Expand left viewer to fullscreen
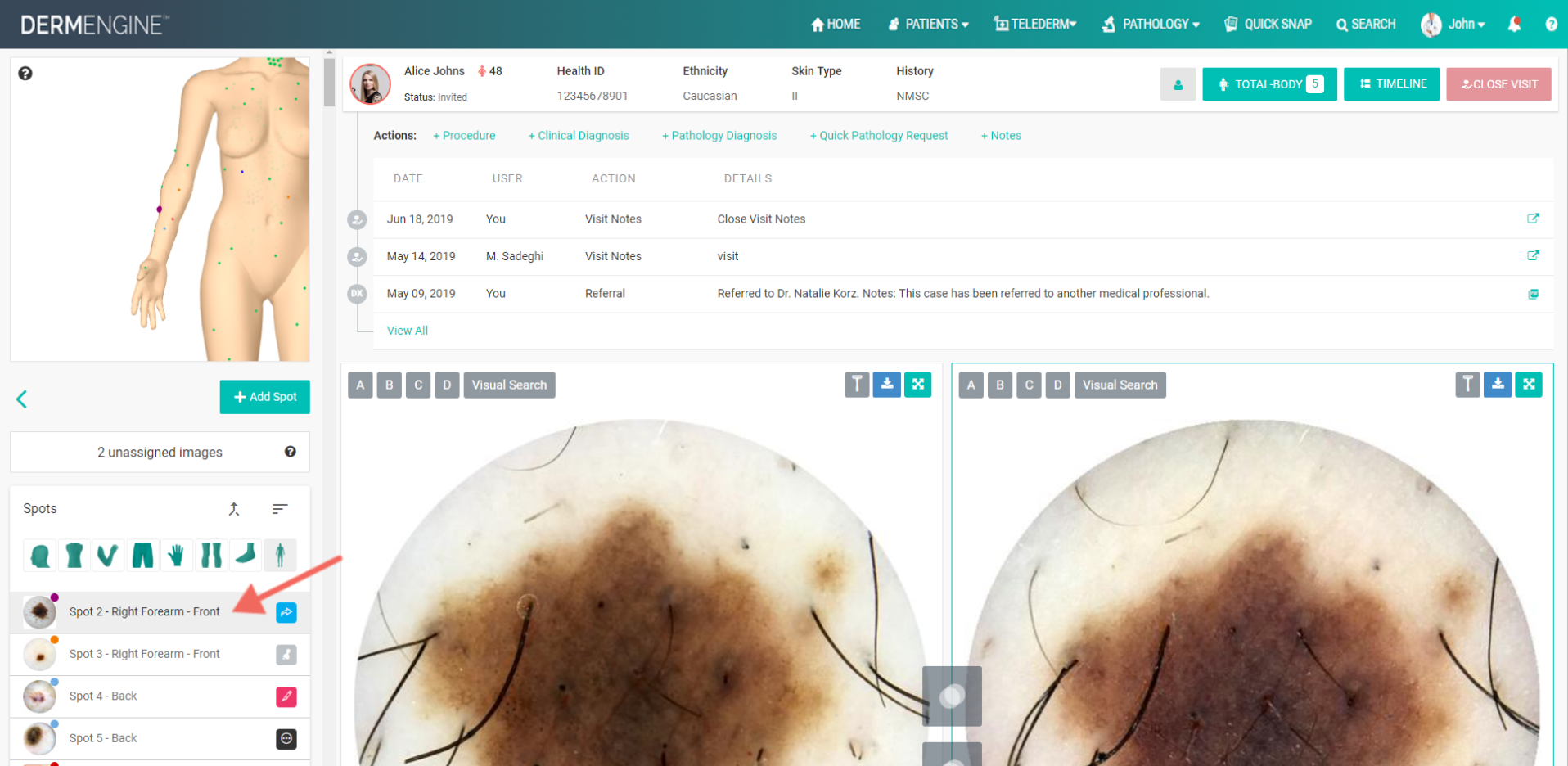Viewport: 1568px width, 766px height. pos(918,385)
